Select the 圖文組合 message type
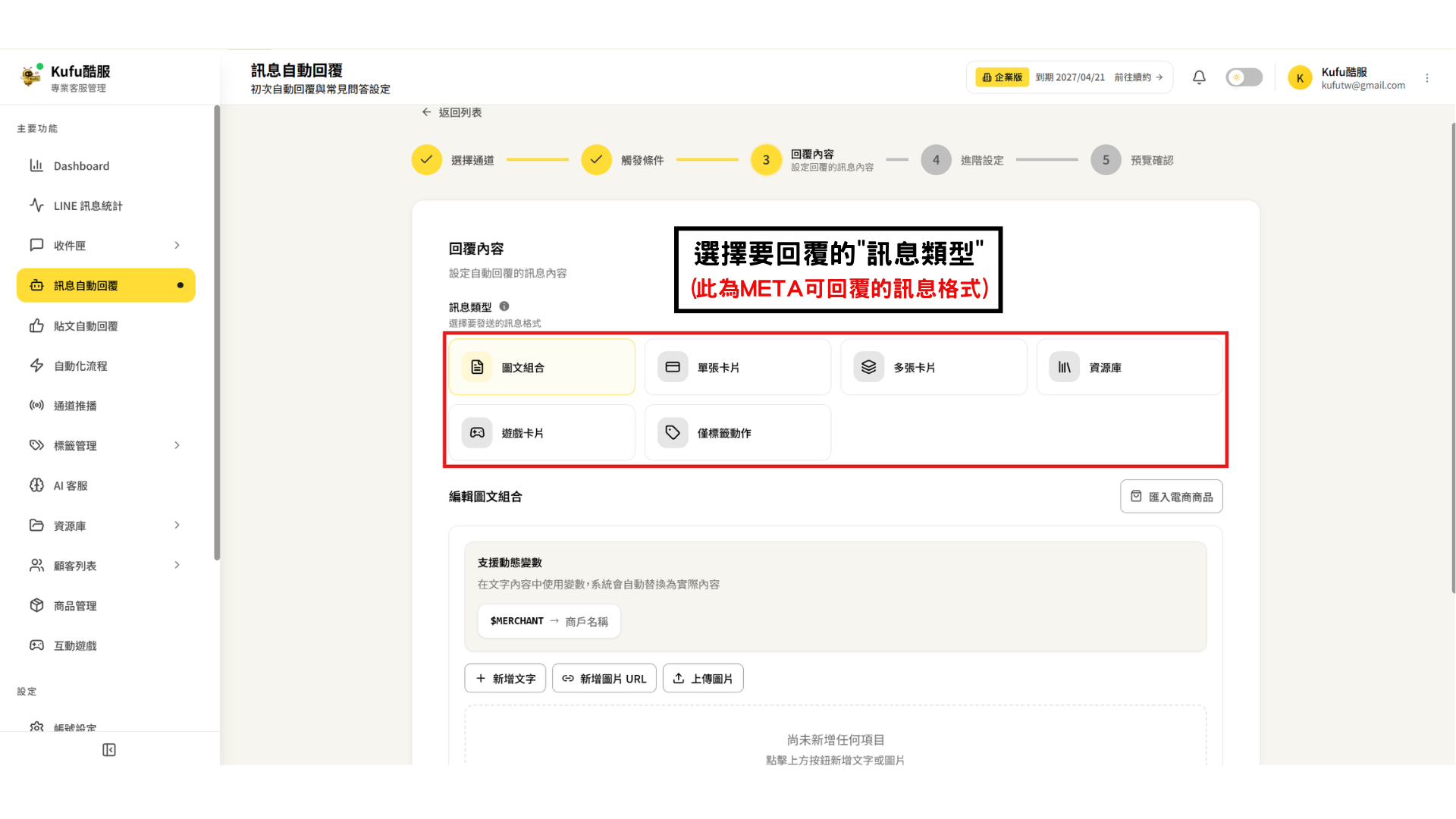This screenshot has height=819, width=1456. (541, 367)
